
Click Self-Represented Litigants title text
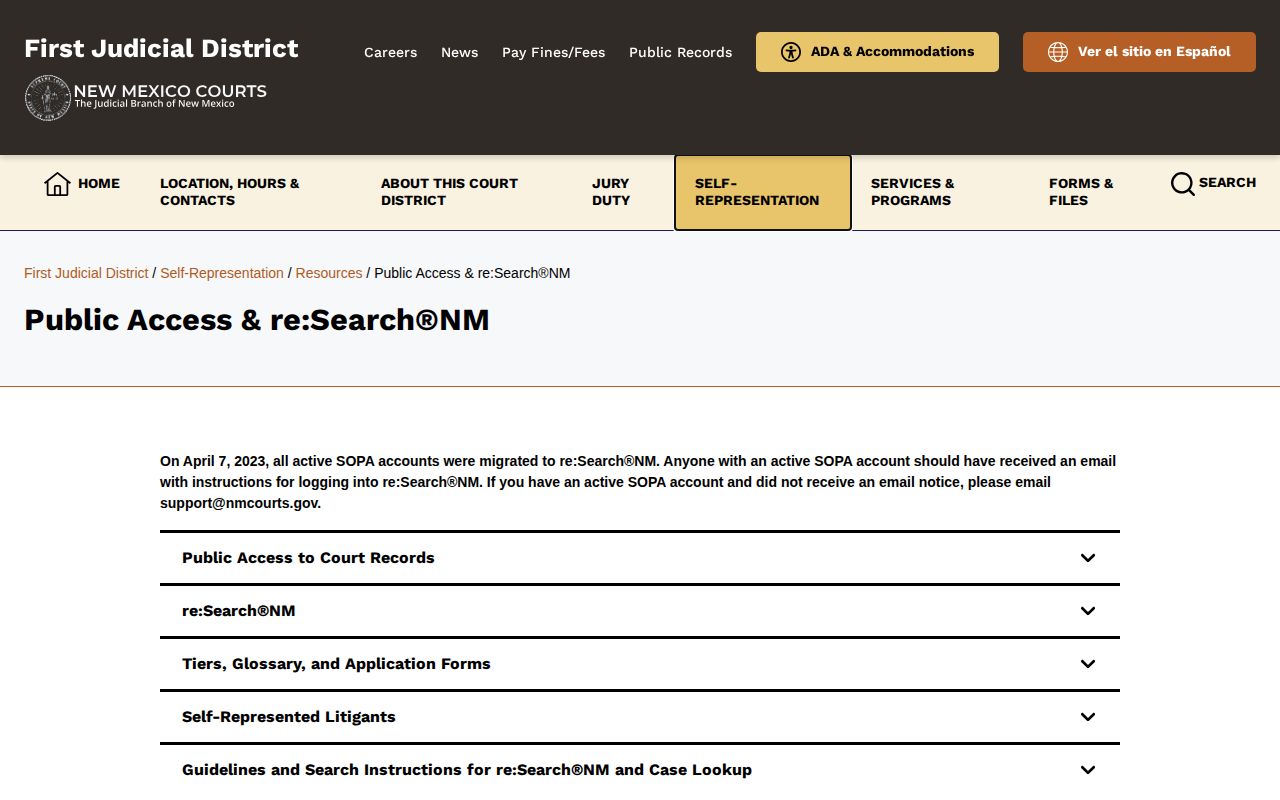tap(289, 717)
